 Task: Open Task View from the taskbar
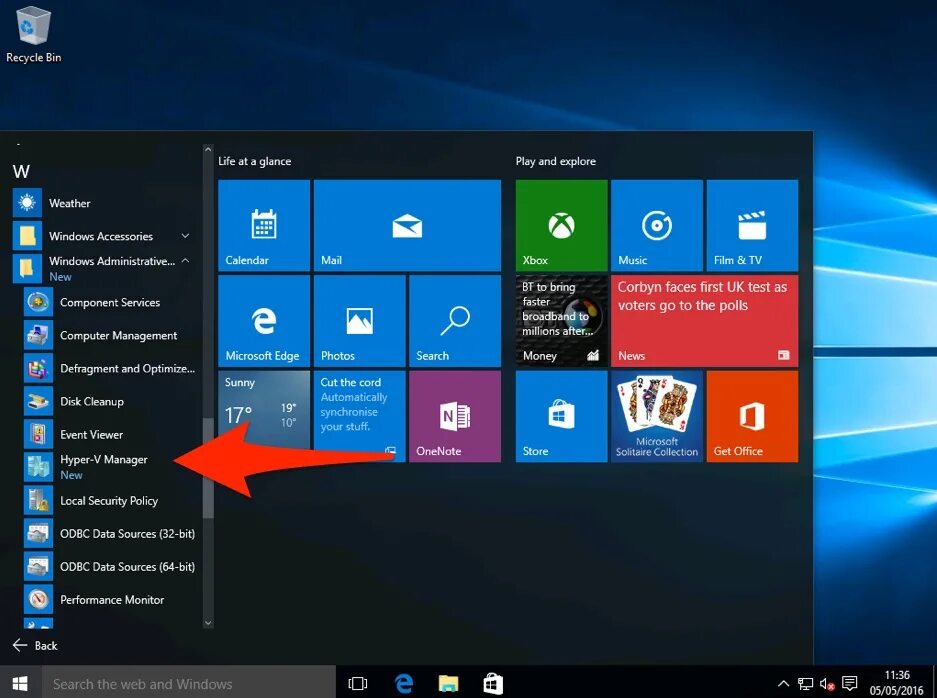click(358, 683)
